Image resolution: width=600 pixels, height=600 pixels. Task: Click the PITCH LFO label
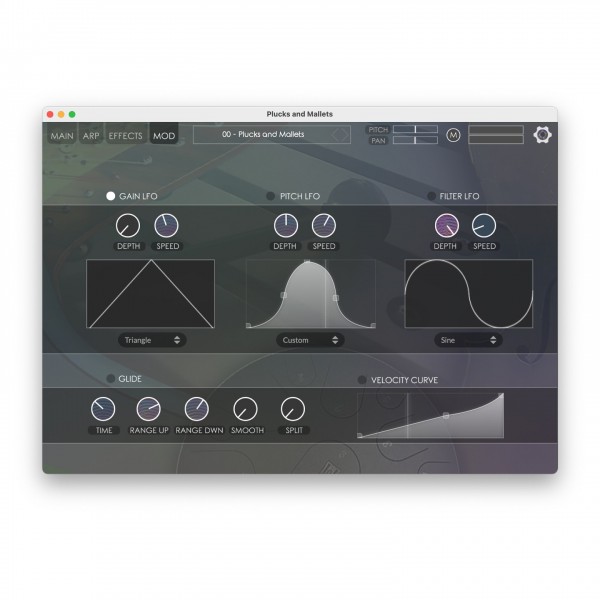click(x=300, y=196)
